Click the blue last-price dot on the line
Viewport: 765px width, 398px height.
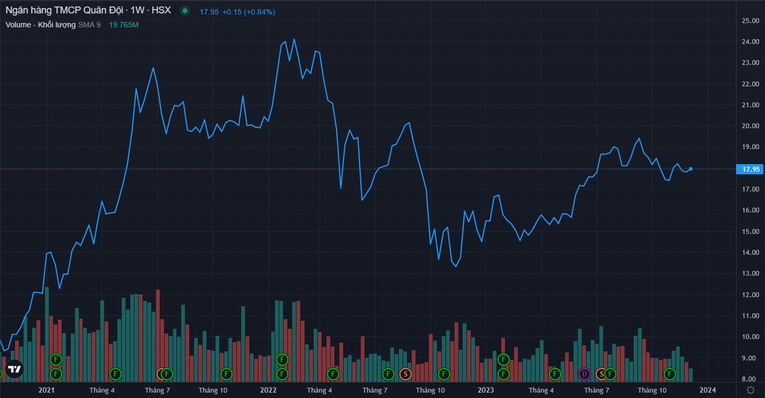[x=690, y=169]
